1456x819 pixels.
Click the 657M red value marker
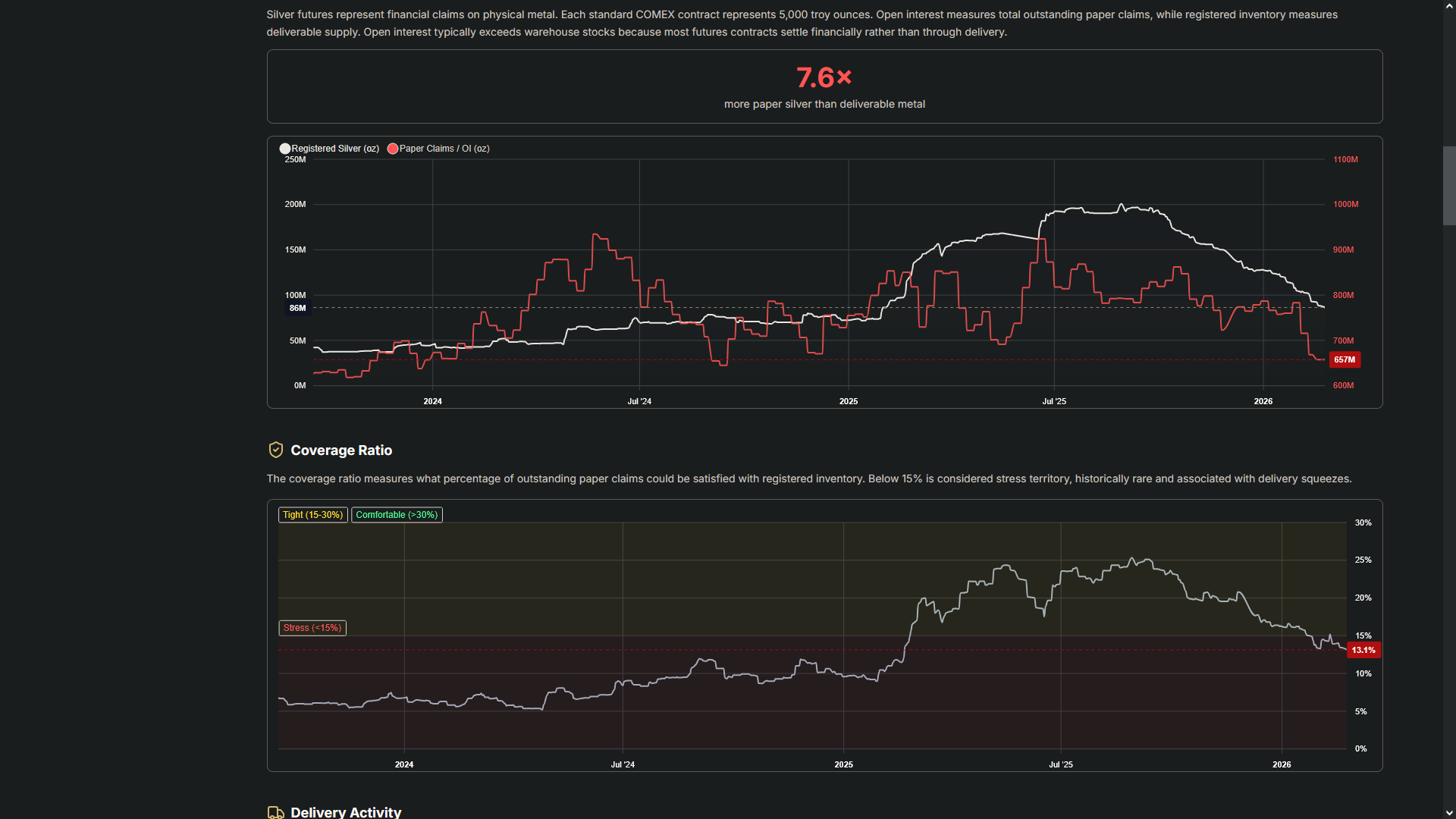(1345, 359)
